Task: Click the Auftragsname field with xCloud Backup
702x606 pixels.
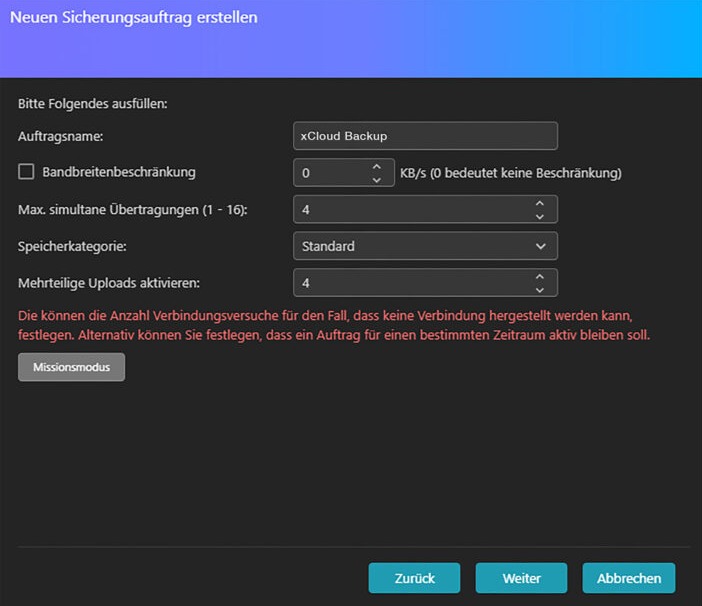Action: (425, 136)
